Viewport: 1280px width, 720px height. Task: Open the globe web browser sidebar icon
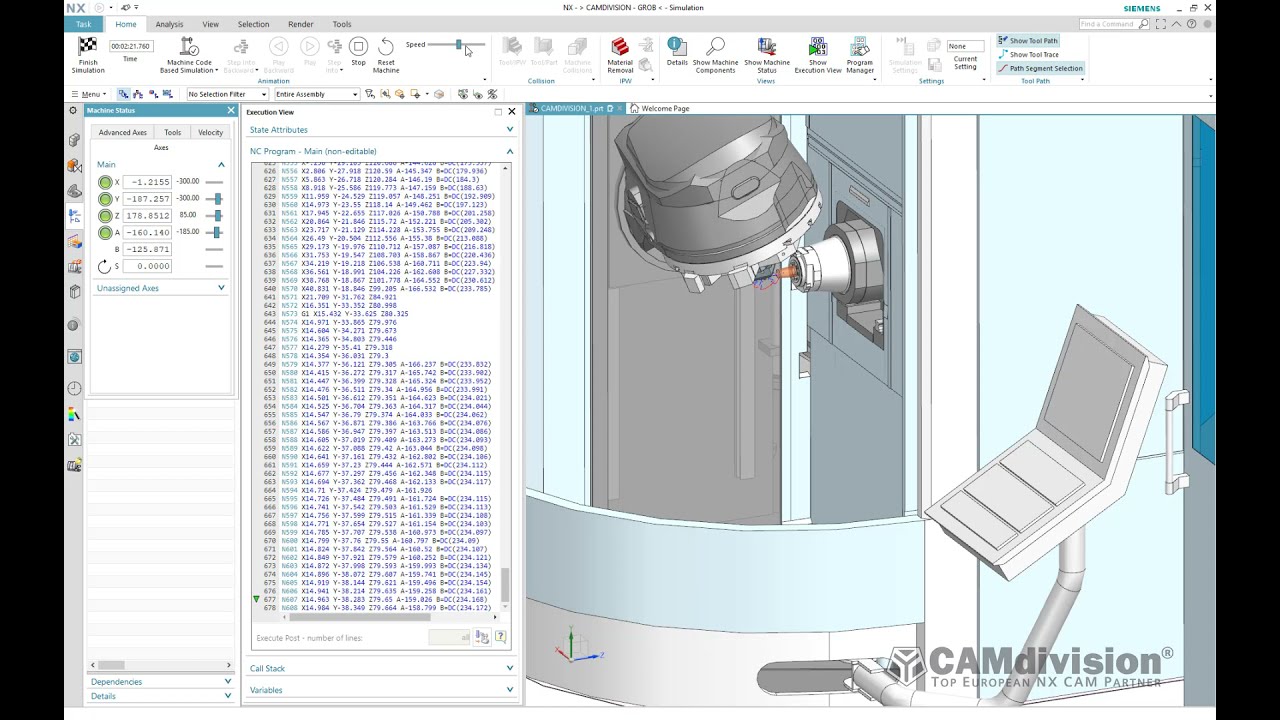[74, 357]
